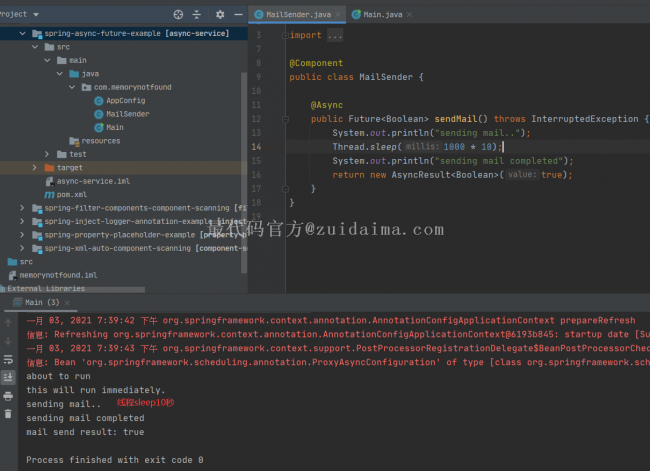Toggle fold marker beside import line
Viewport: 650px width, 471px height.
(284, 35)
